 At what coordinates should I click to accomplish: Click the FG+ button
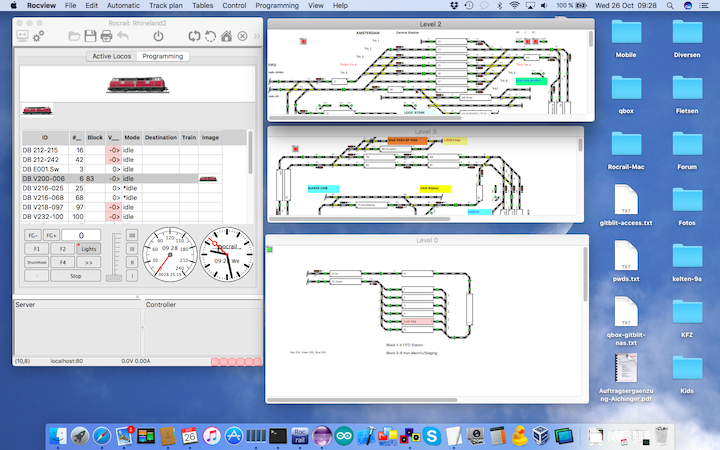pyautogui.click(x=52, y=235)
